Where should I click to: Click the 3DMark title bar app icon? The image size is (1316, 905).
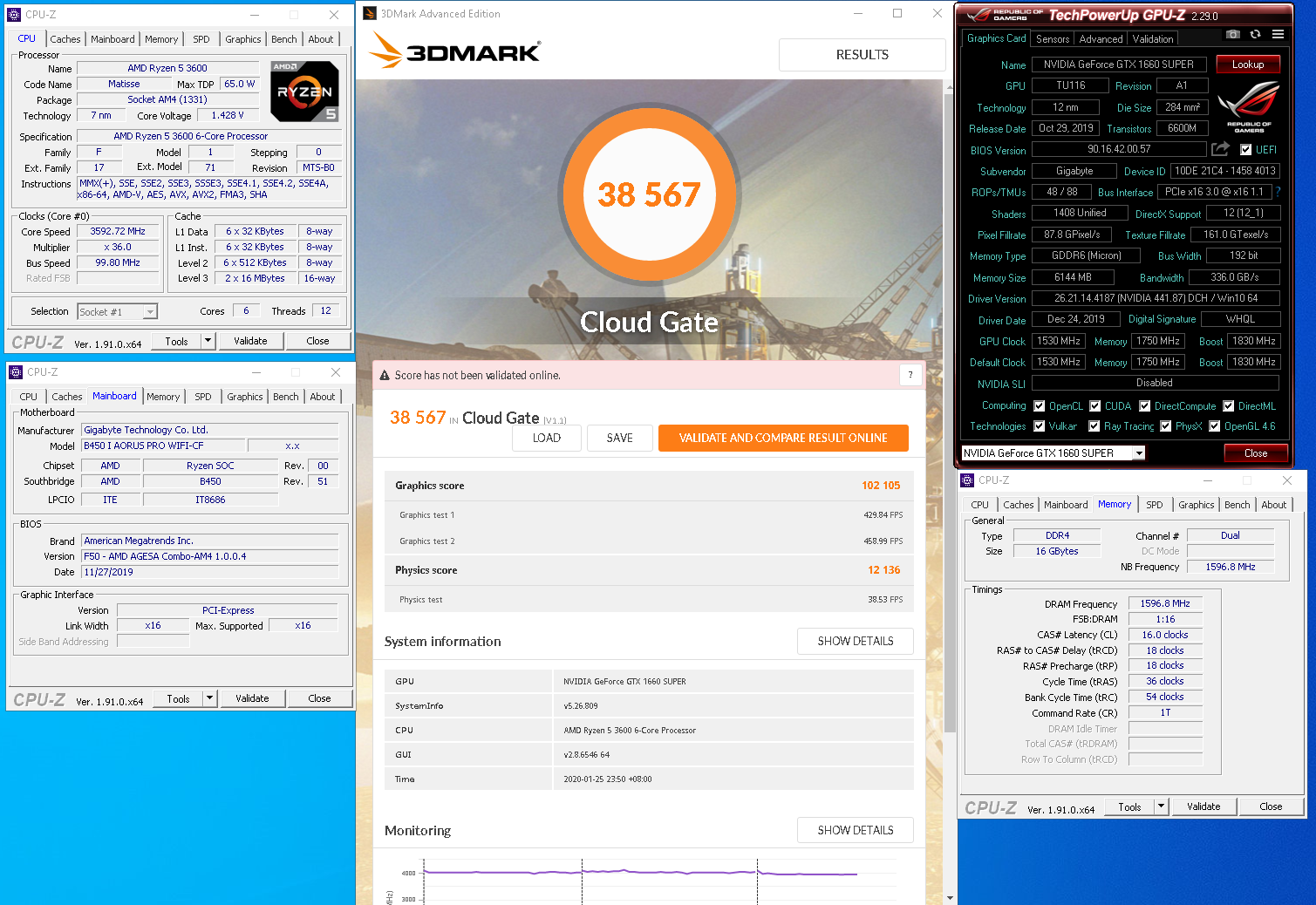(x=370, y=13)
